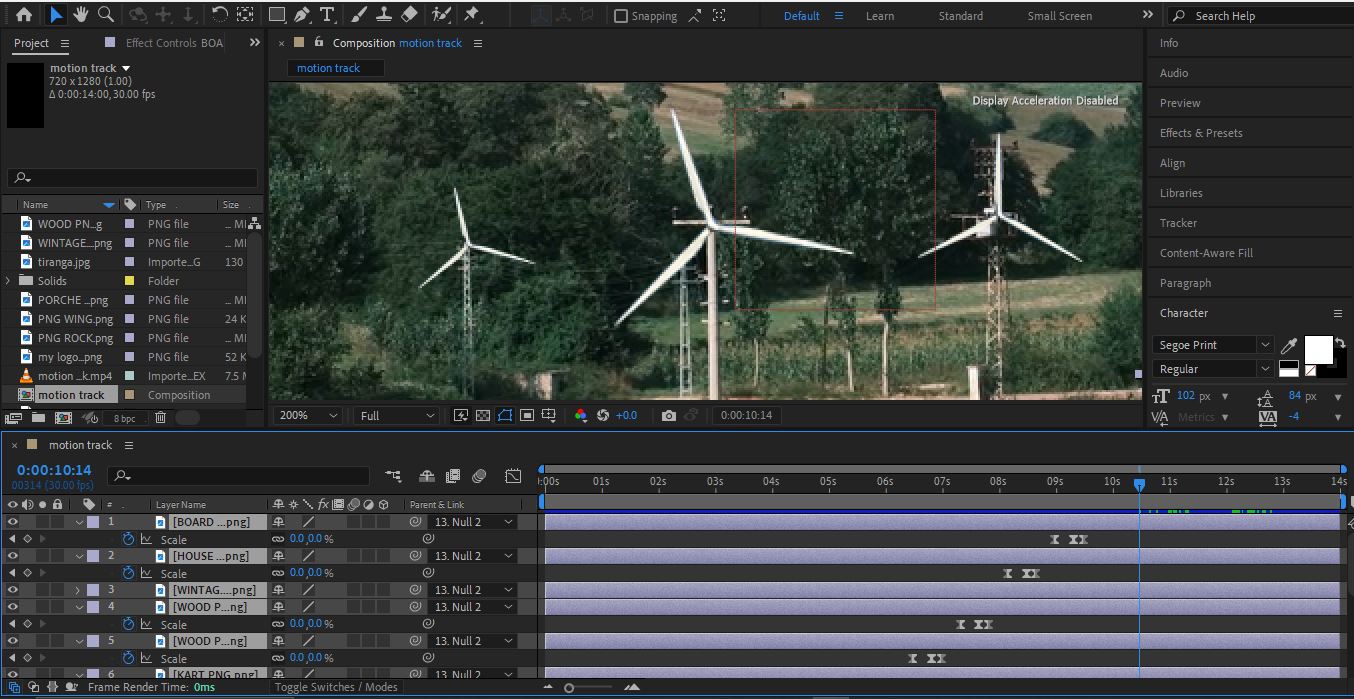Click the Home icon
This screenshot has width=1354, height=699.
click(24, 15)
